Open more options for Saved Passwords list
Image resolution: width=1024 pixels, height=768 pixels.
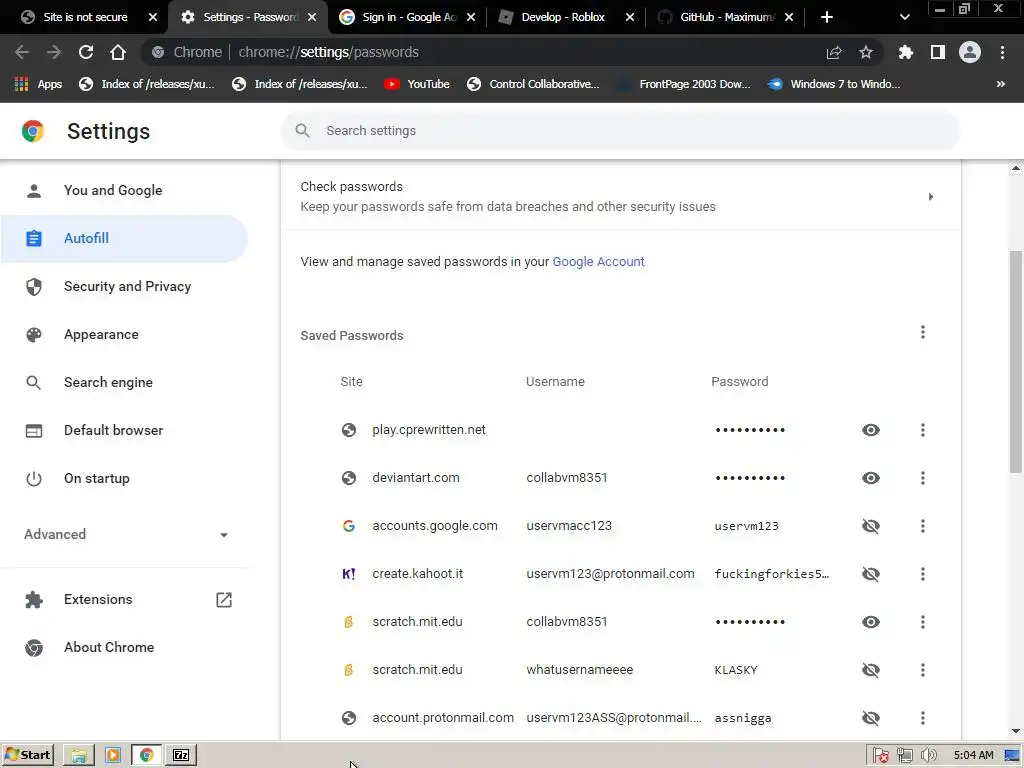pos(923,332)
